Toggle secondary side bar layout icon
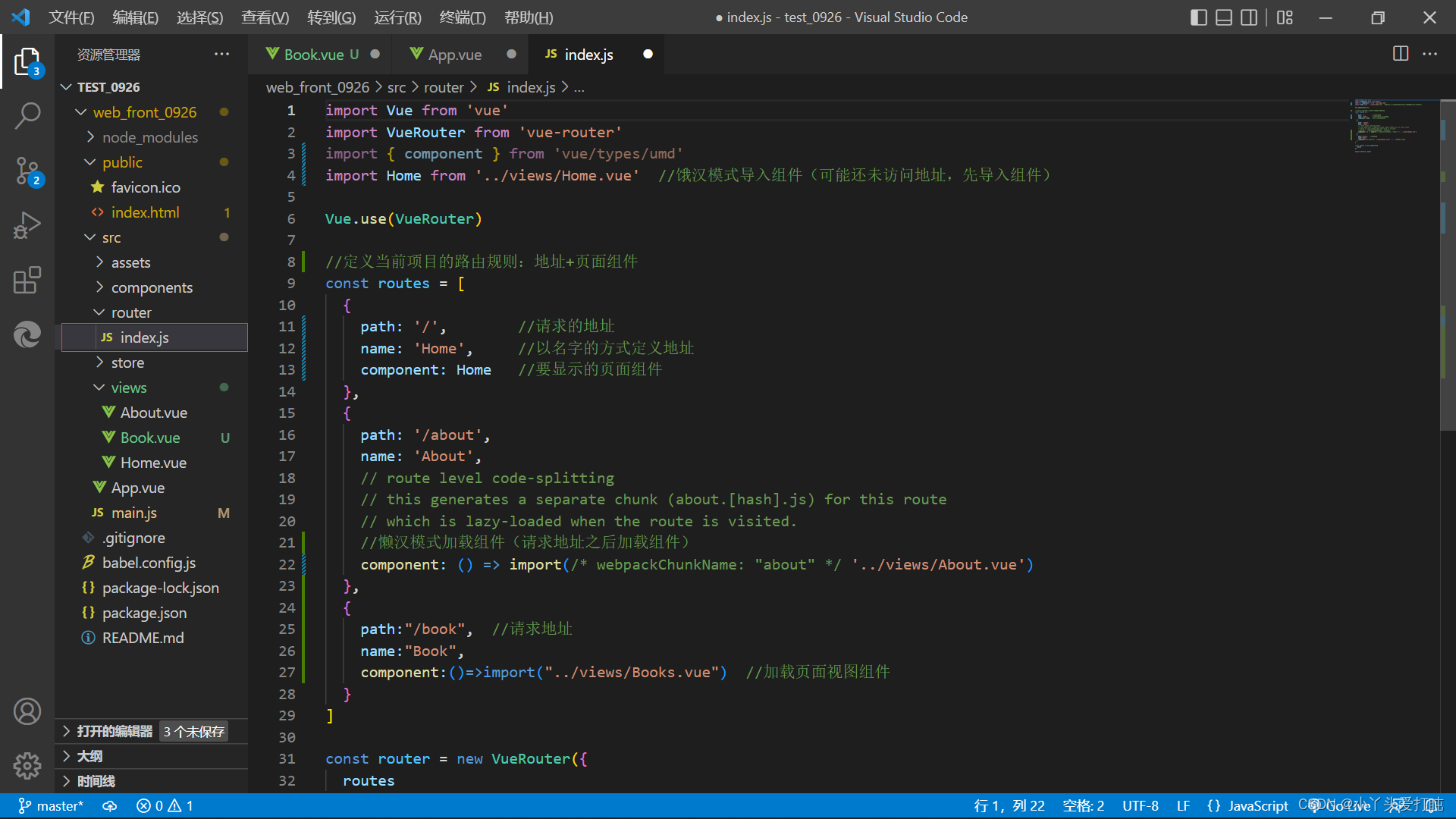Screen dimensions: 1456x819 [x=1249, y=17]
